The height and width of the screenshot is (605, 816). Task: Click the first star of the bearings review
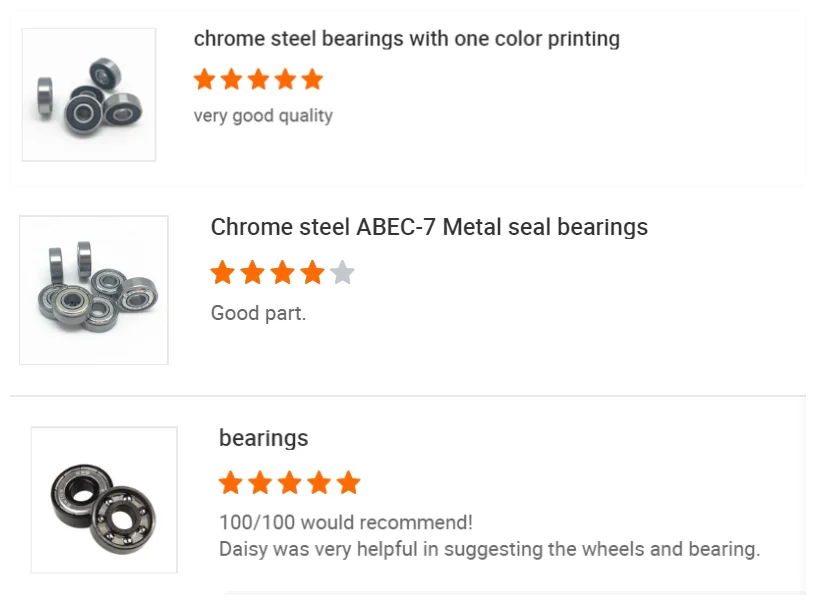(231, 484)
